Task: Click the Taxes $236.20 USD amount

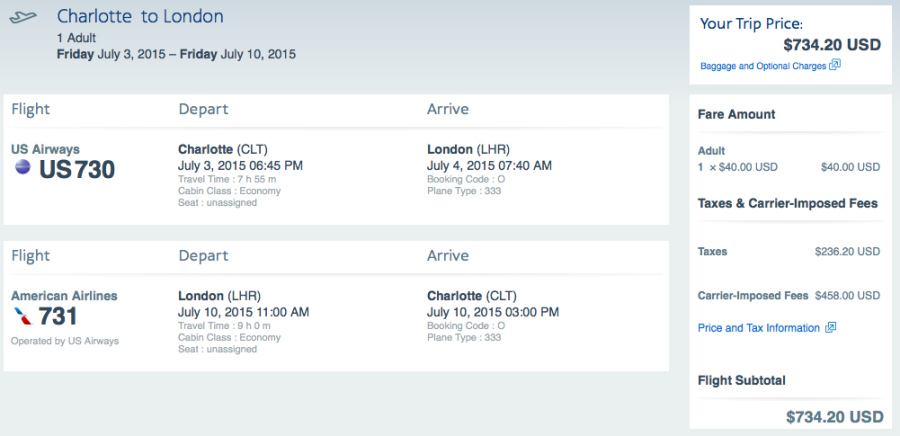Action: [847, 251]
